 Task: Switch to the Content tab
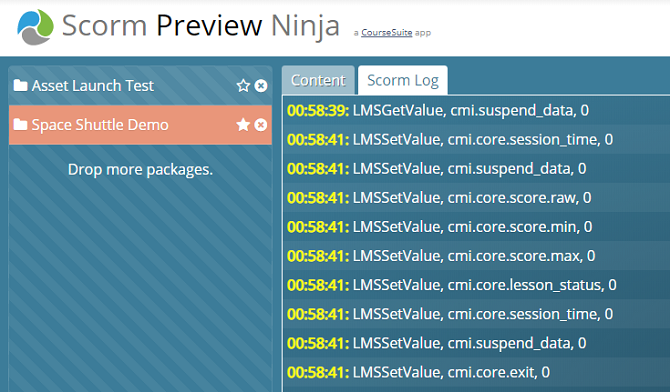tap(318, 80)
